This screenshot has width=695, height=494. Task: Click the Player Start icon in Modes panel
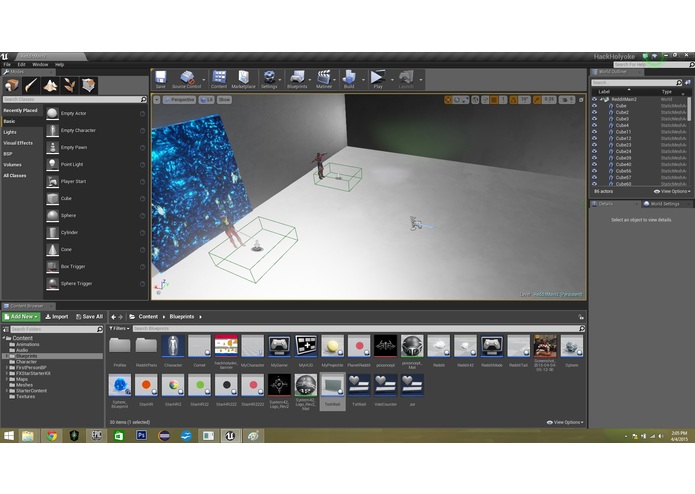click(52, 182)
